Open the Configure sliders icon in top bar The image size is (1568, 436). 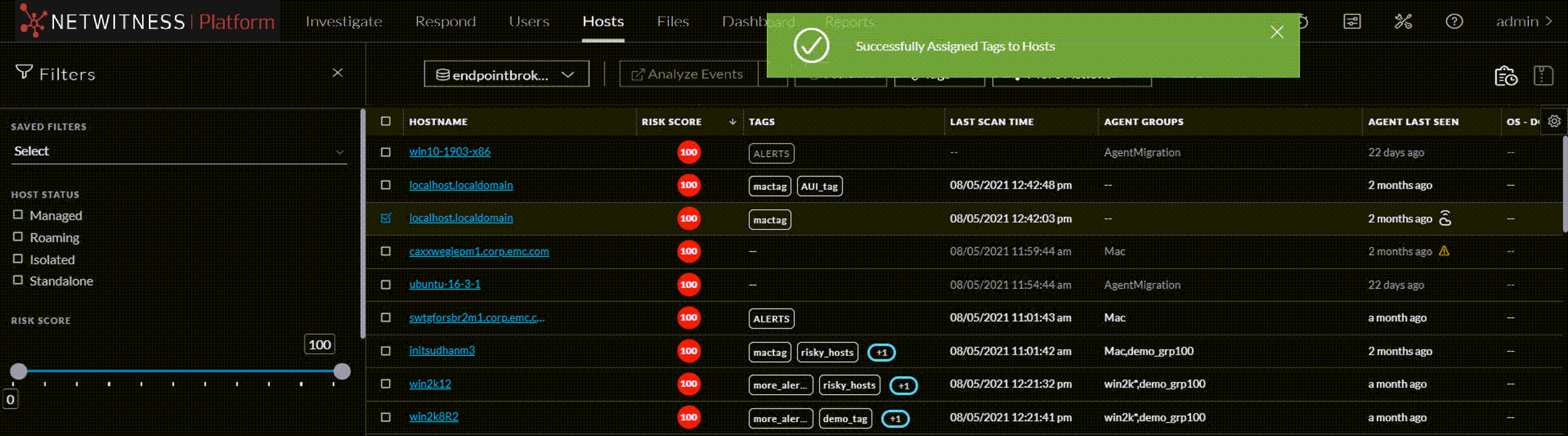coord(1351,22)
